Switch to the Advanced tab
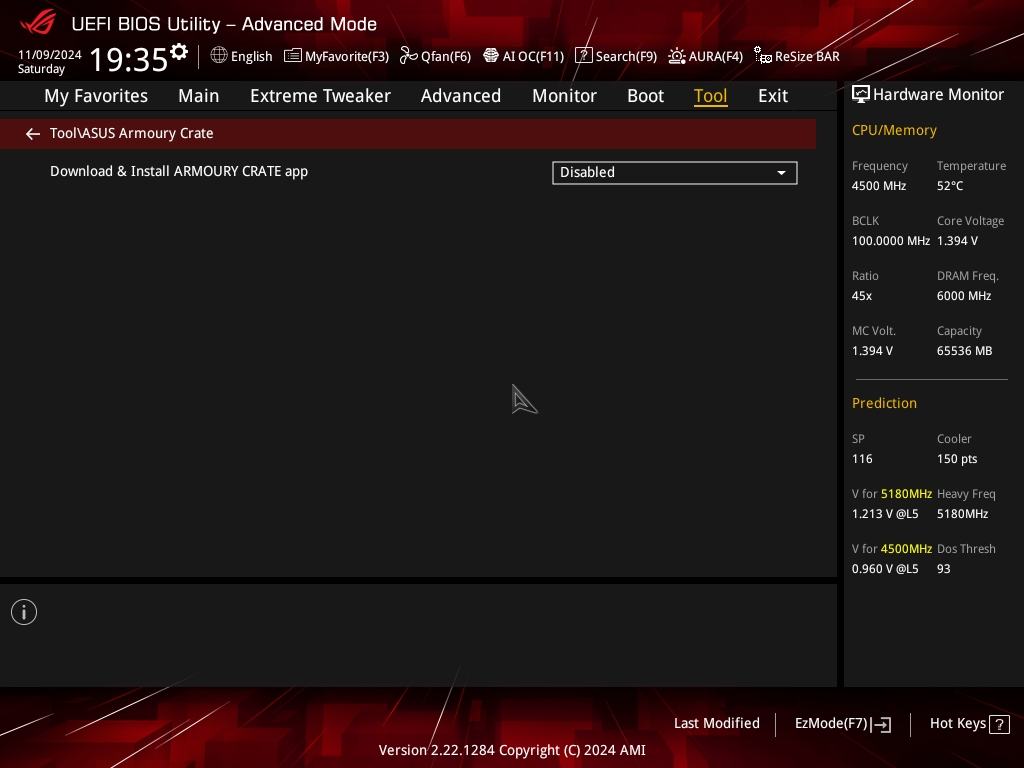This screenshot has height=768, width=1024. click(461, 96)
